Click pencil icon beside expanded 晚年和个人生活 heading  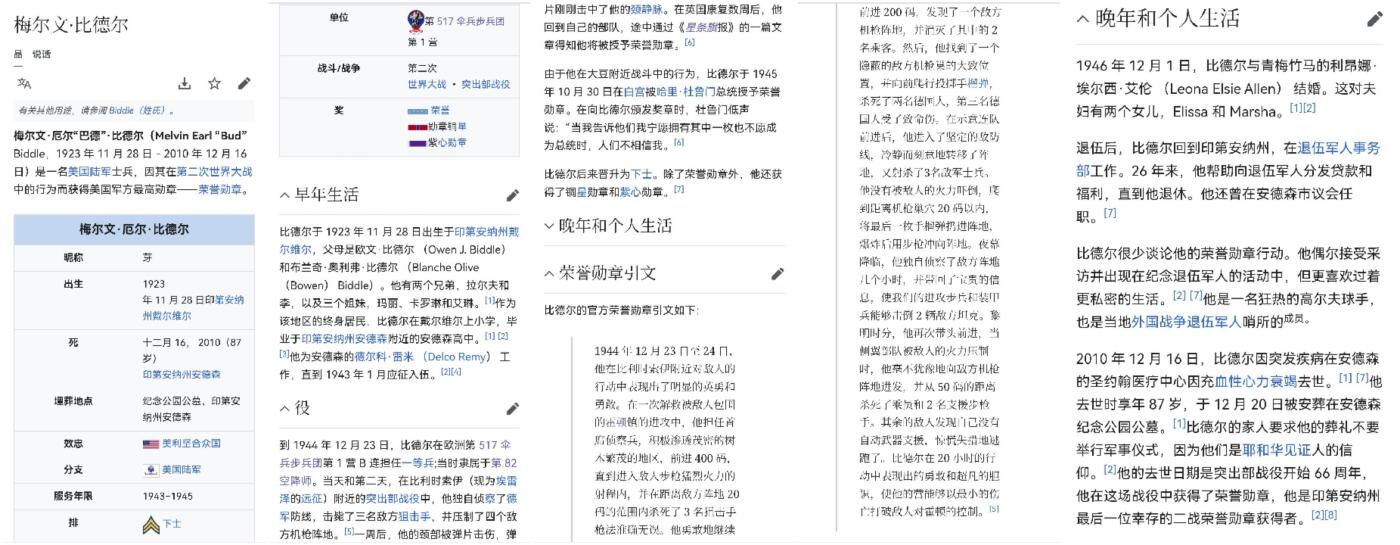tap(1374, 18)
